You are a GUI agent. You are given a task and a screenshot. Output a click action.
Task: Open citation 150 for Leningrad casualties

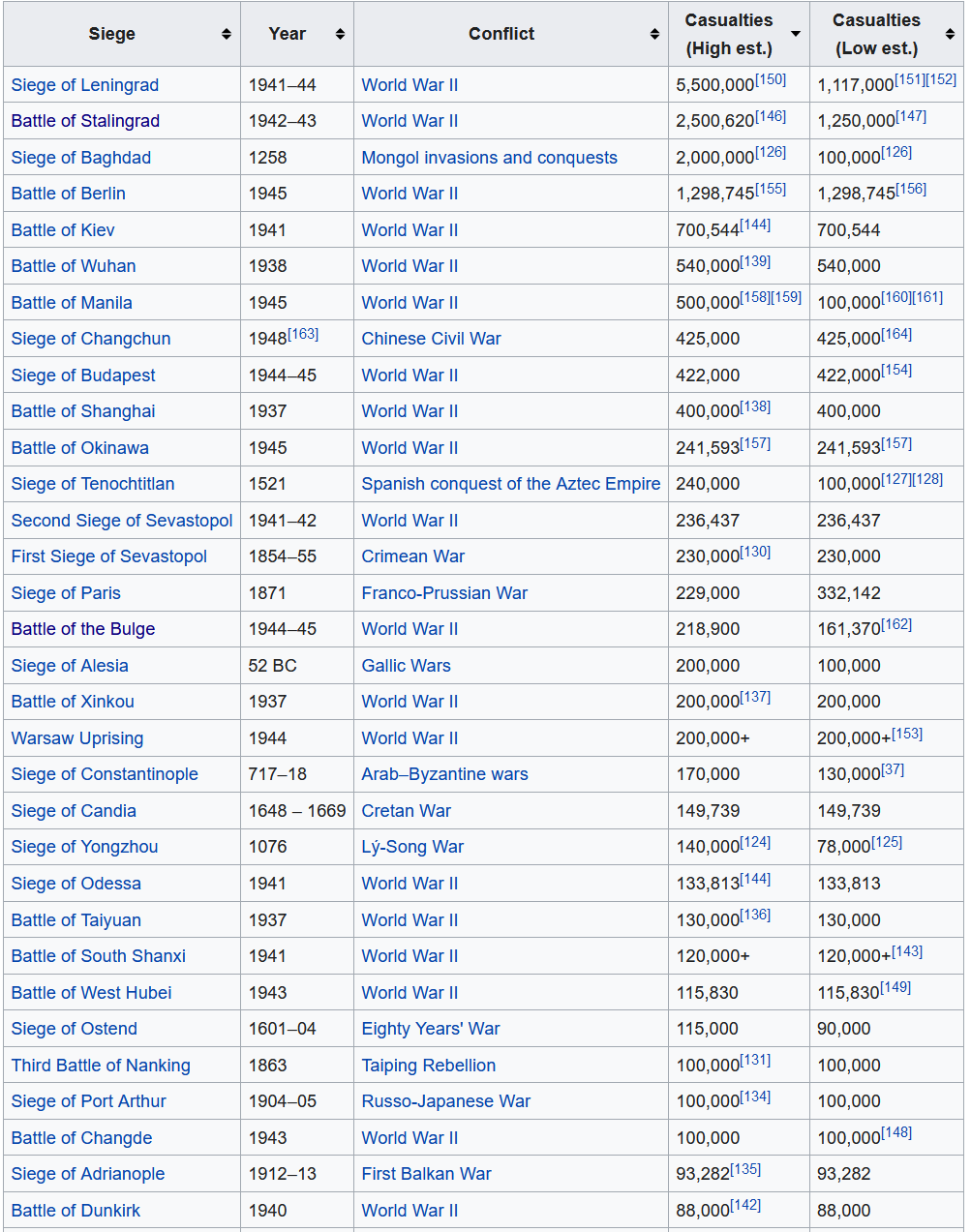(x=771, y=79)
